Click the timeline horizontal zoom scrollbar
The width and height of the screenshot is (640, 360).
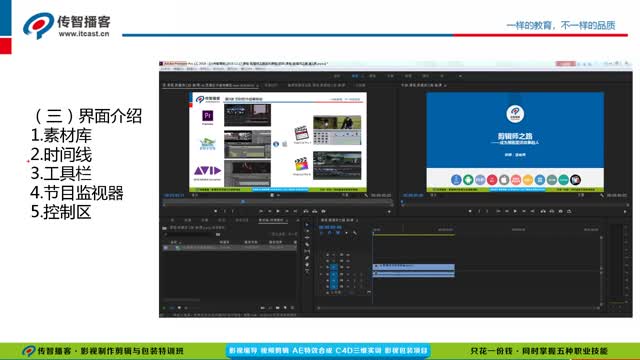coord(458,308)
